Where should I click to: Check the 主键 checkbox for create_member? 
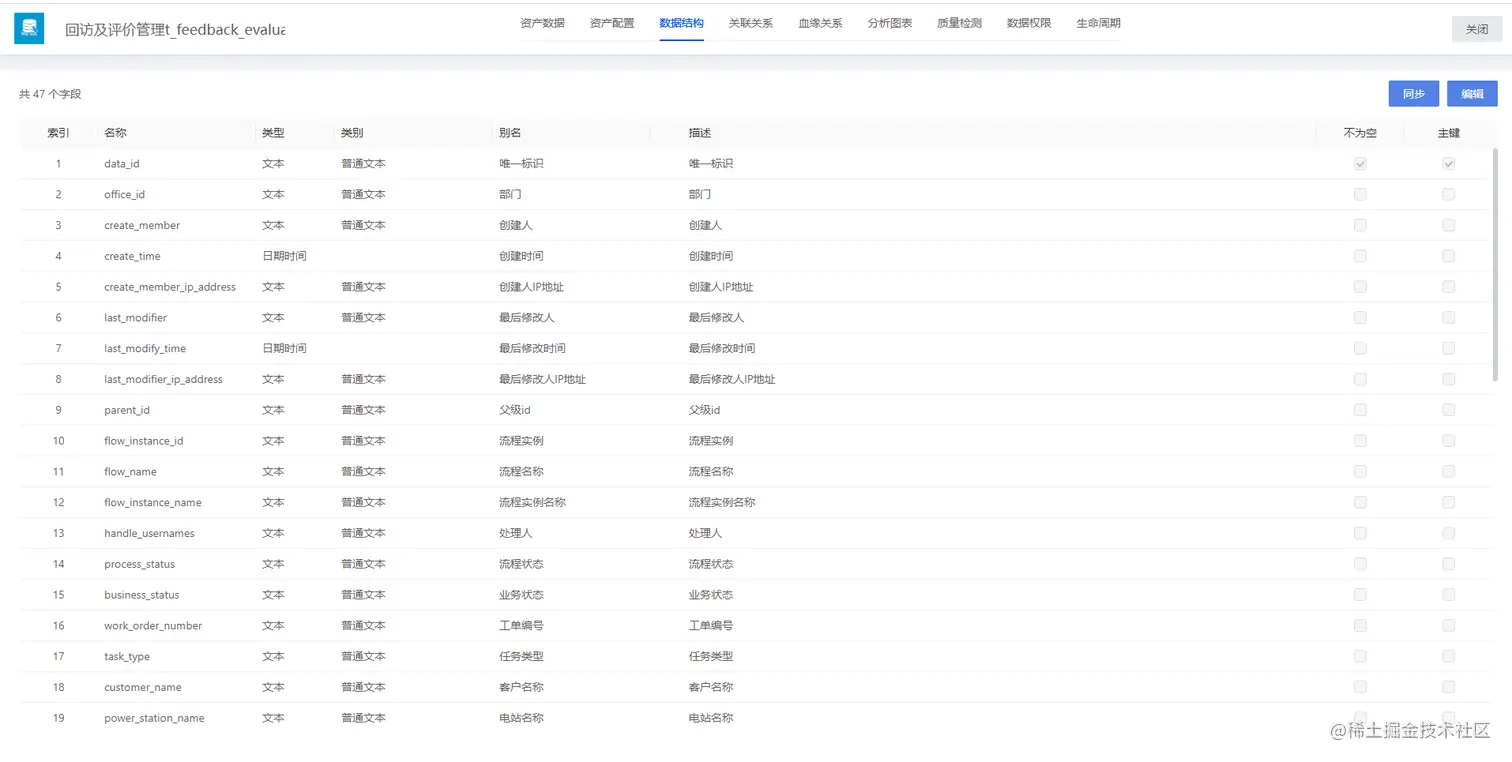(x=1448, y=225)
